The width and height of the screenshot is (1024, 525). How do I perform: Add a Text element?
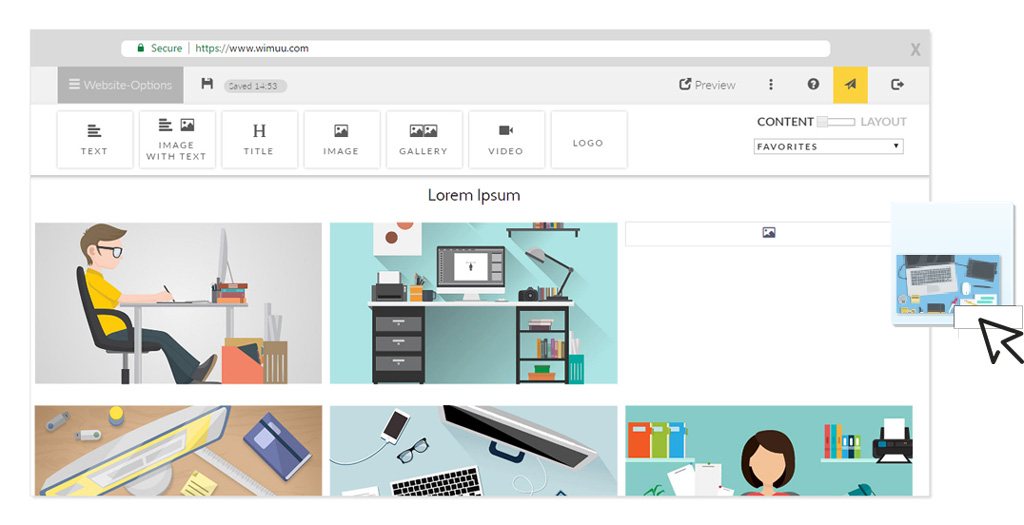point(95,140)
